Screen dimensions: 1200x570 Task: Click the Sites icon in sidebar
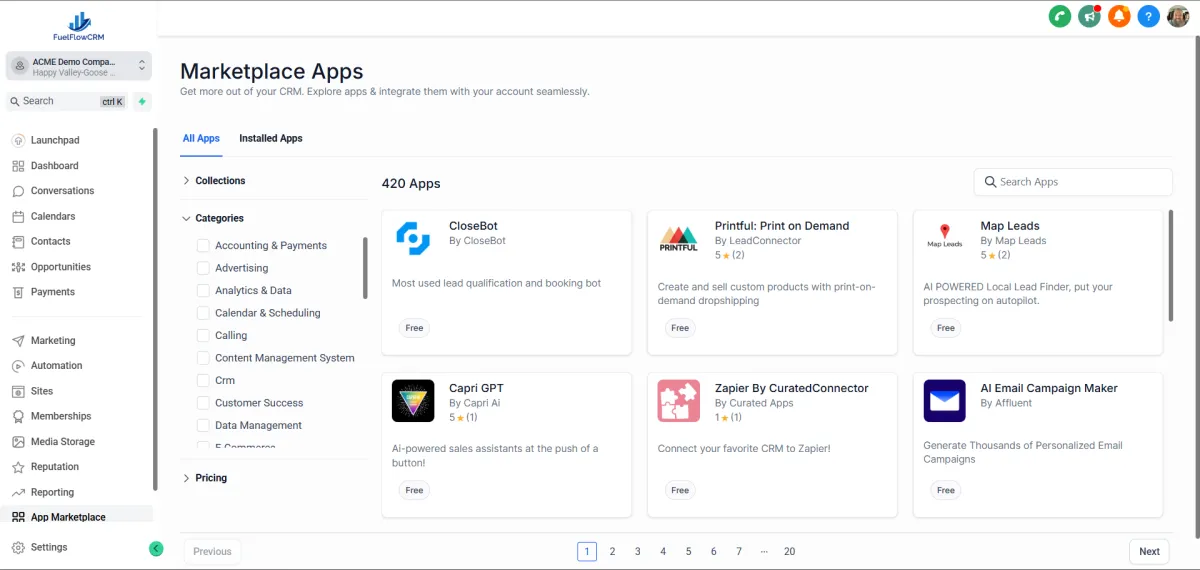tap(18, 391)
